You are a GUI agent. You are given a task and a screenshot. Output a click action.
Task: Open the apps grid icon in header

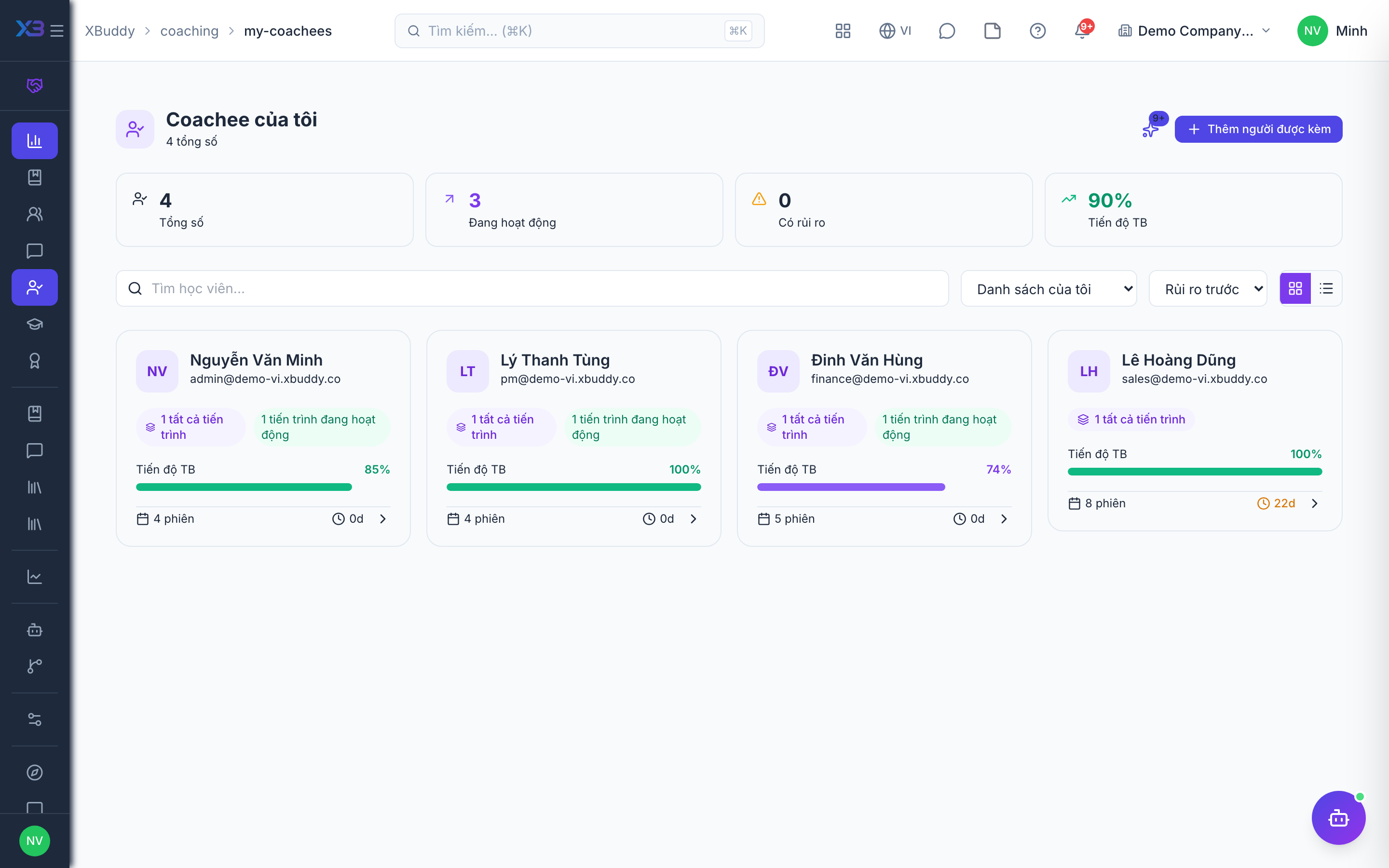(x=843, y=31)
